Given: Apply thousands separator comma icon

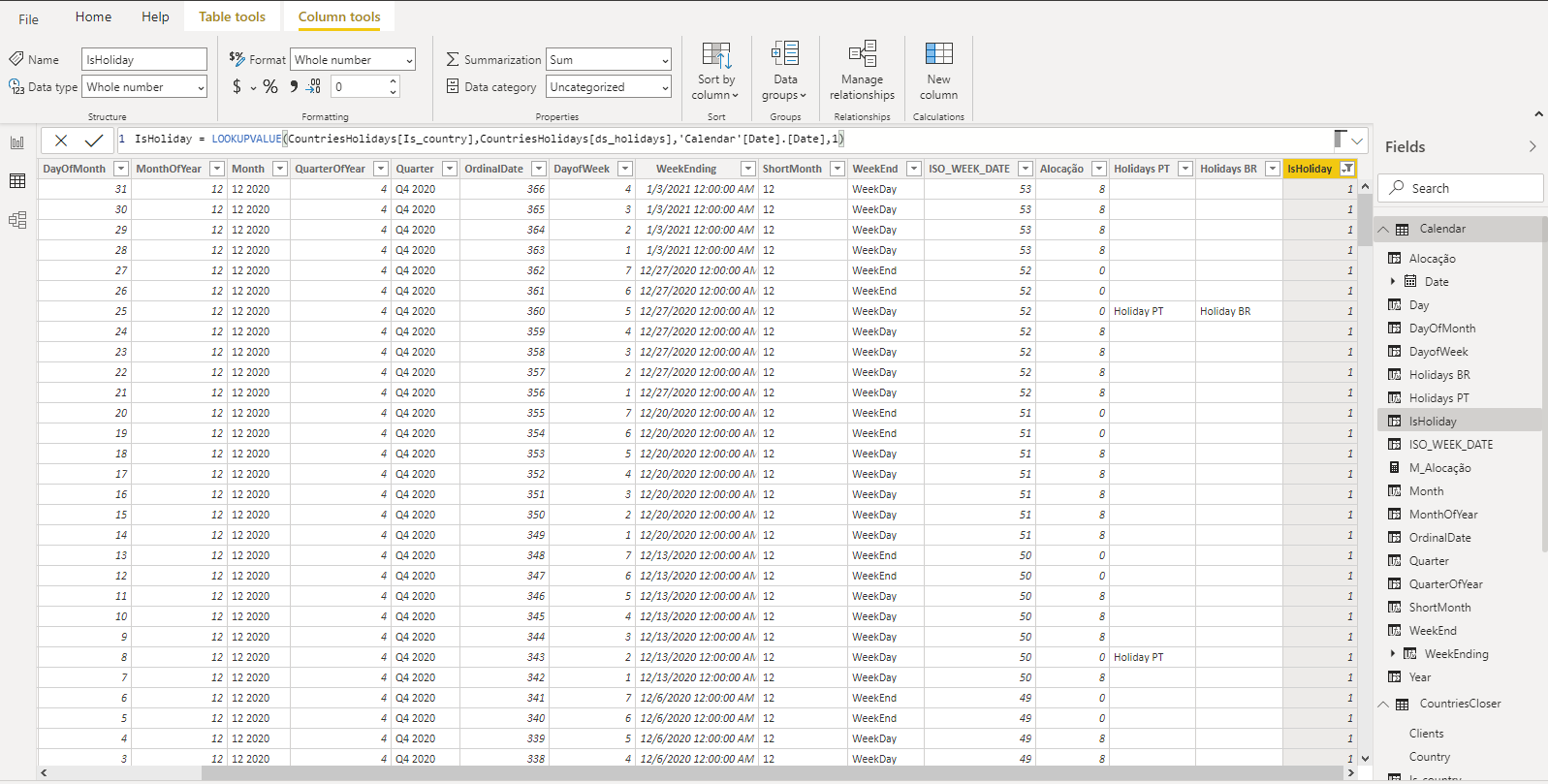Looking at the screenshot, I should coord(293,86).
